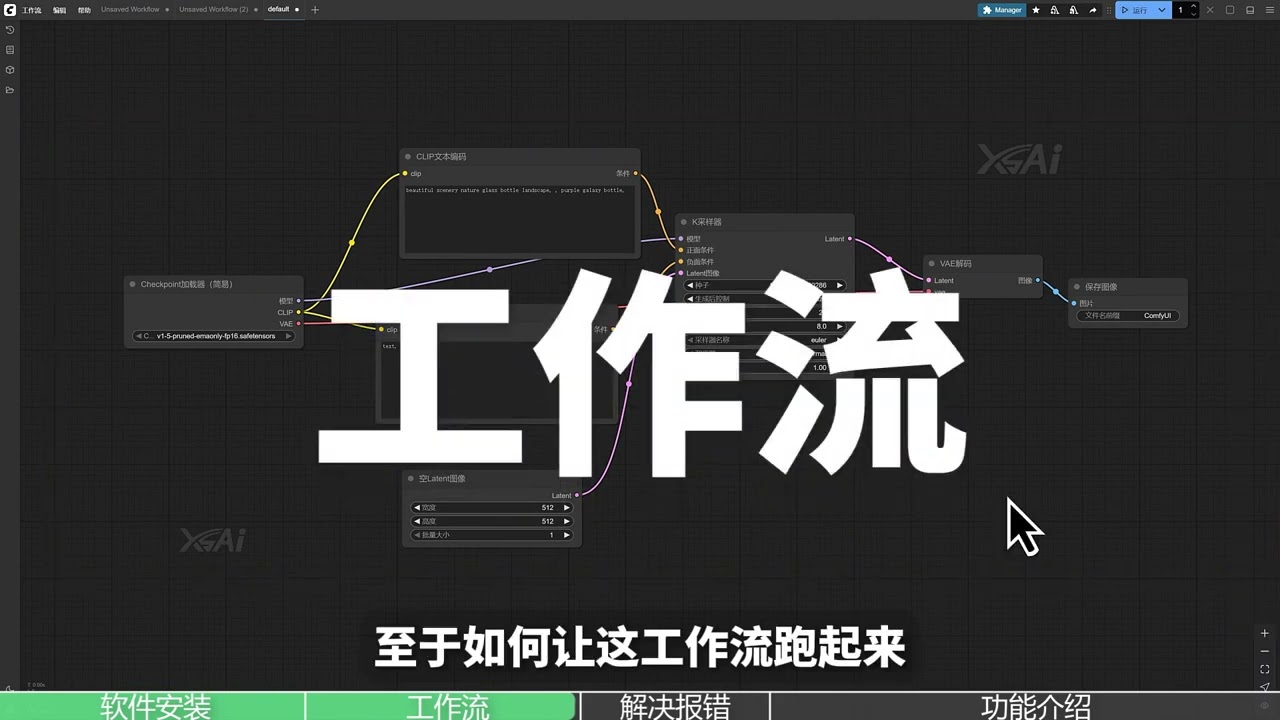Click the first unload-models icon after the star
1280x720 pixels.
coord(1055,10)
